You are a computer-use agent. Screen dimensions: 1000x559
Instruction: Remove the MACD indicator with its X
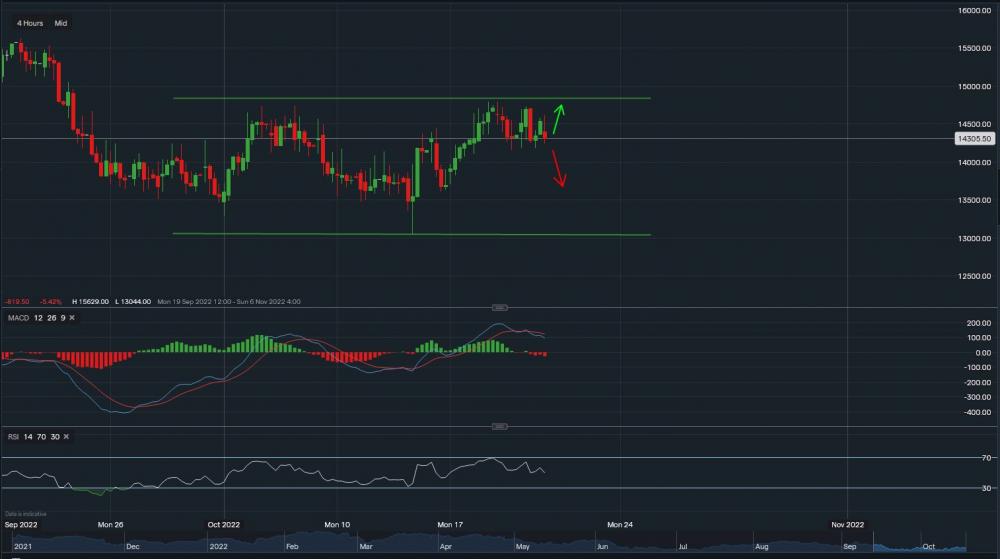(x=72, y=317)
